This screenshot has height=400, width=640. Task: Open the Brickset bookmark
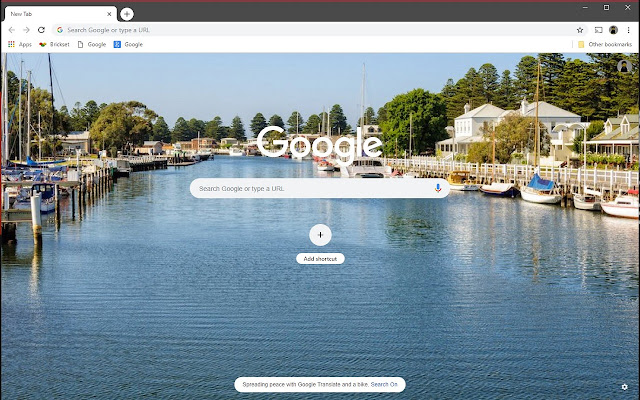(x=54, y=44)
